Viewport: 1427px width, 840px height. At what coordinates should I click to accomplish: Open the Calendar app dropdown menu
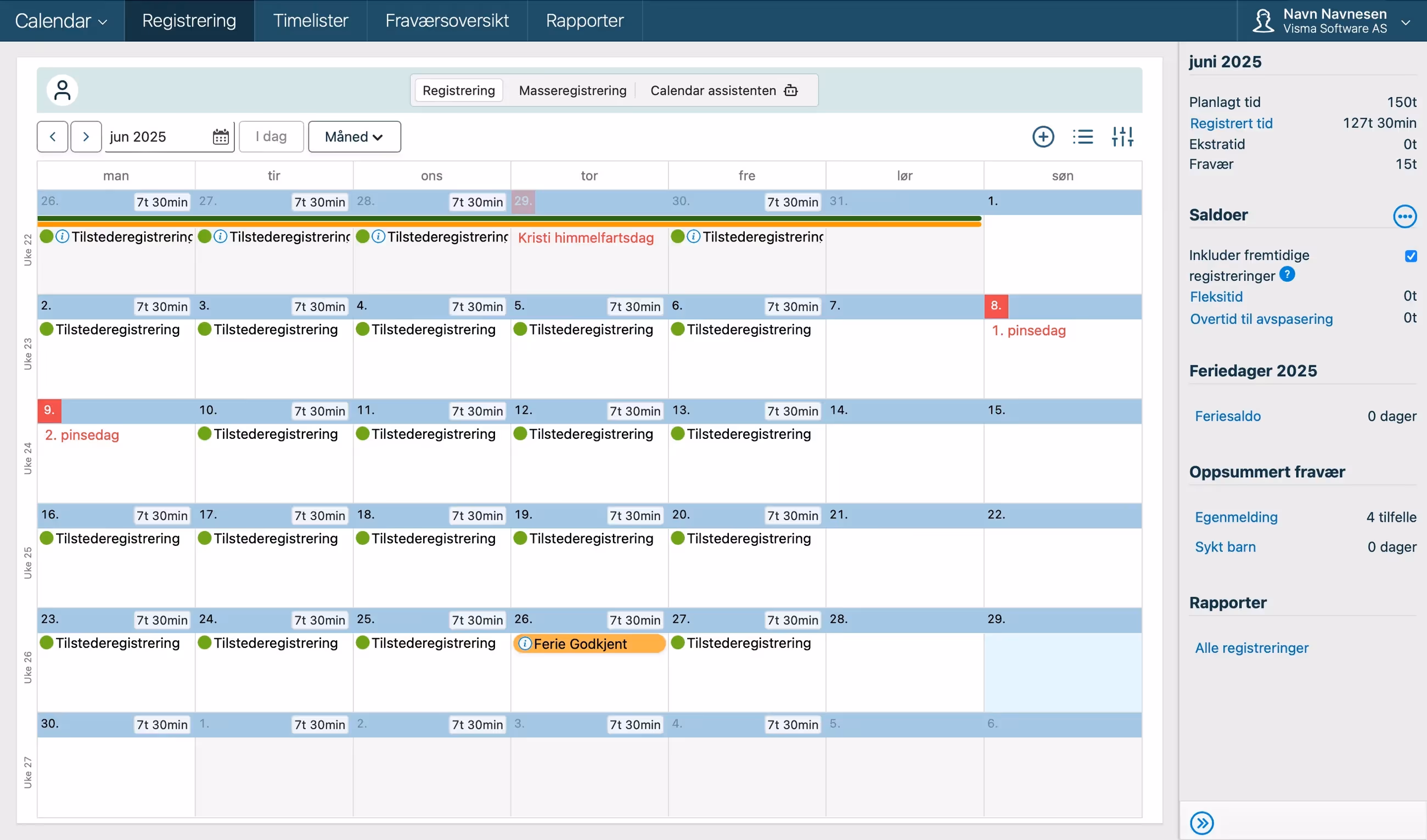[61, 21]
